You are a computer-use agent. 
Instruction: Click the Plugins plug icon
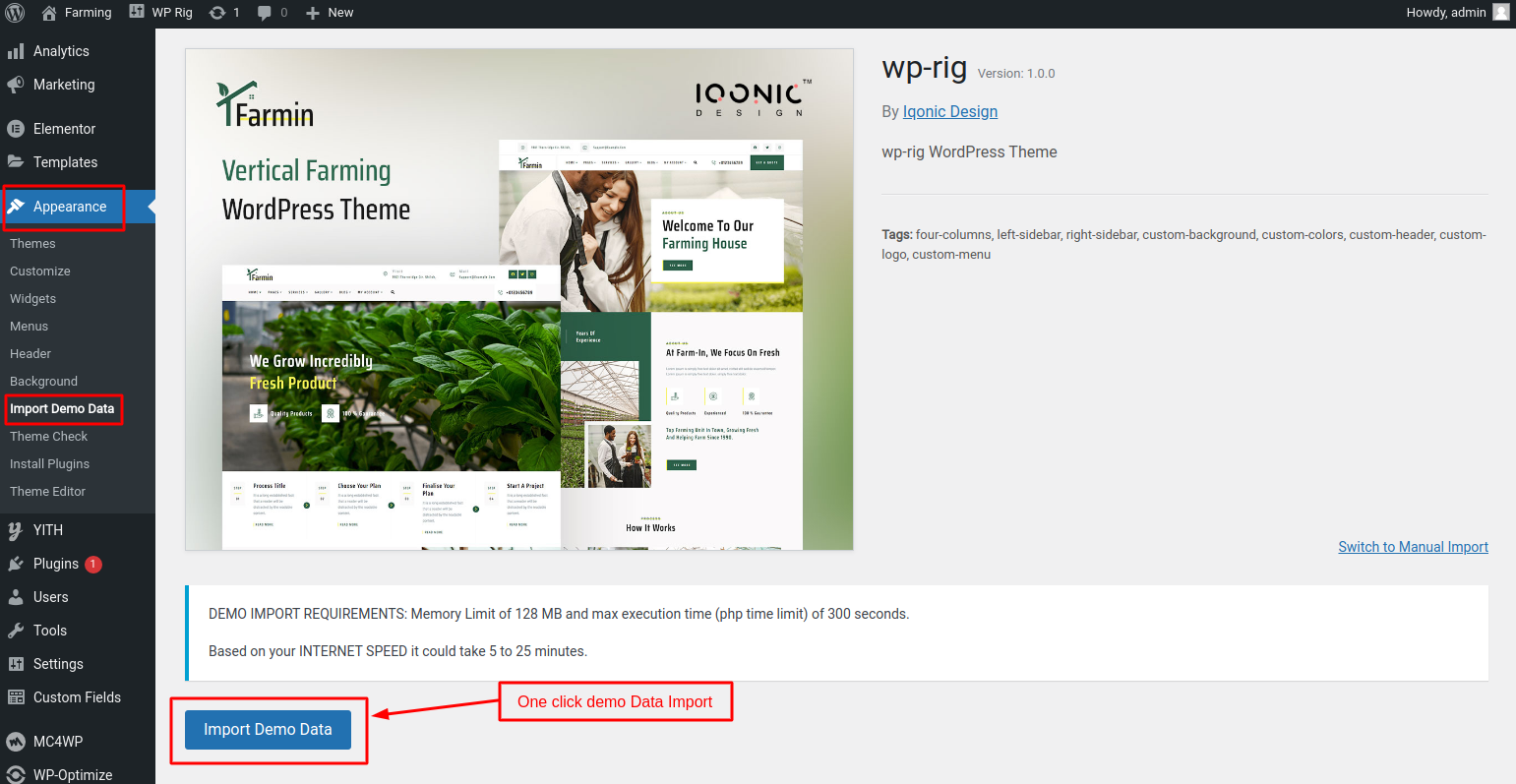16,564
